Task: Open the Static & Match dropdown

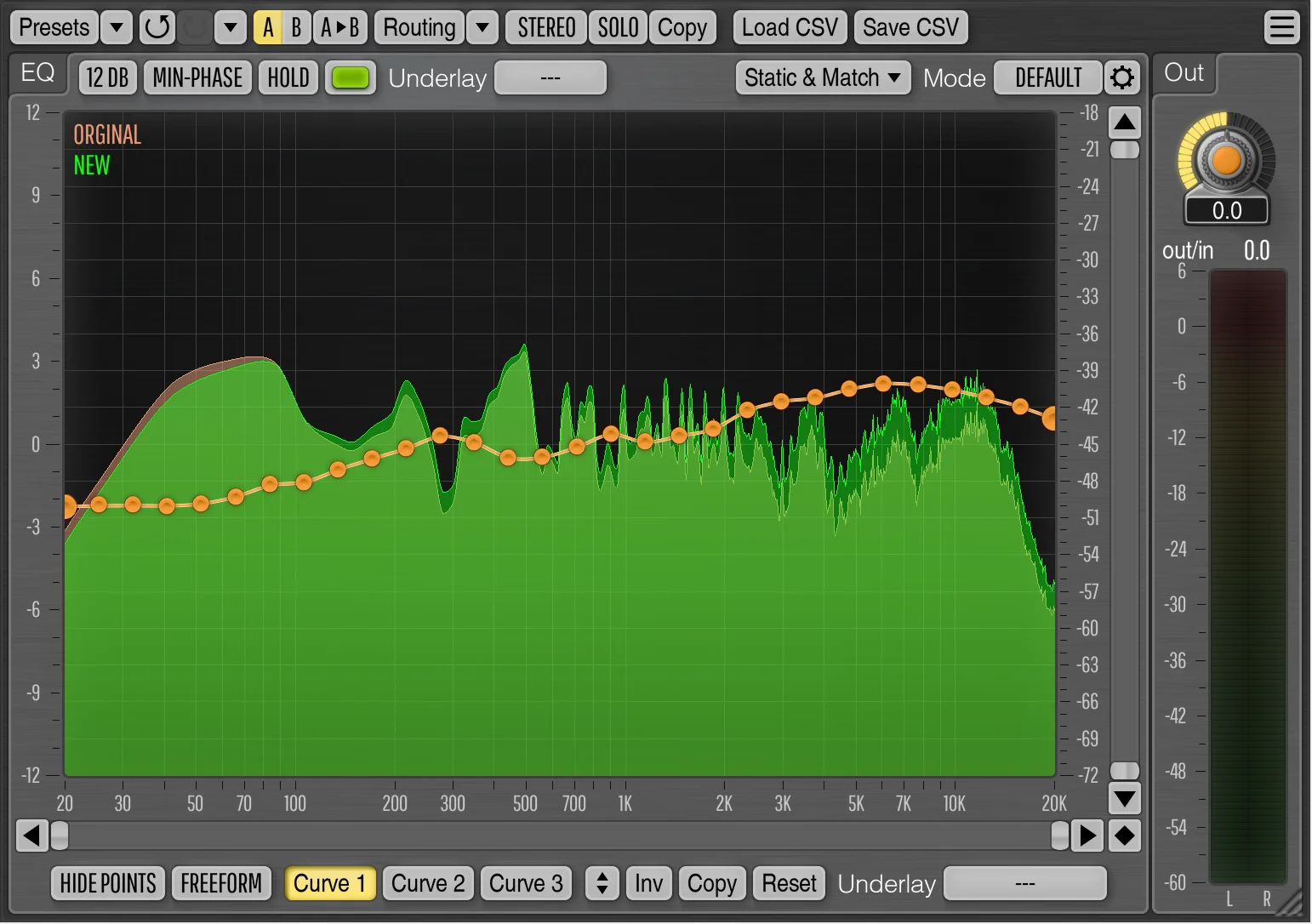Action: click(x=823, y=77)
